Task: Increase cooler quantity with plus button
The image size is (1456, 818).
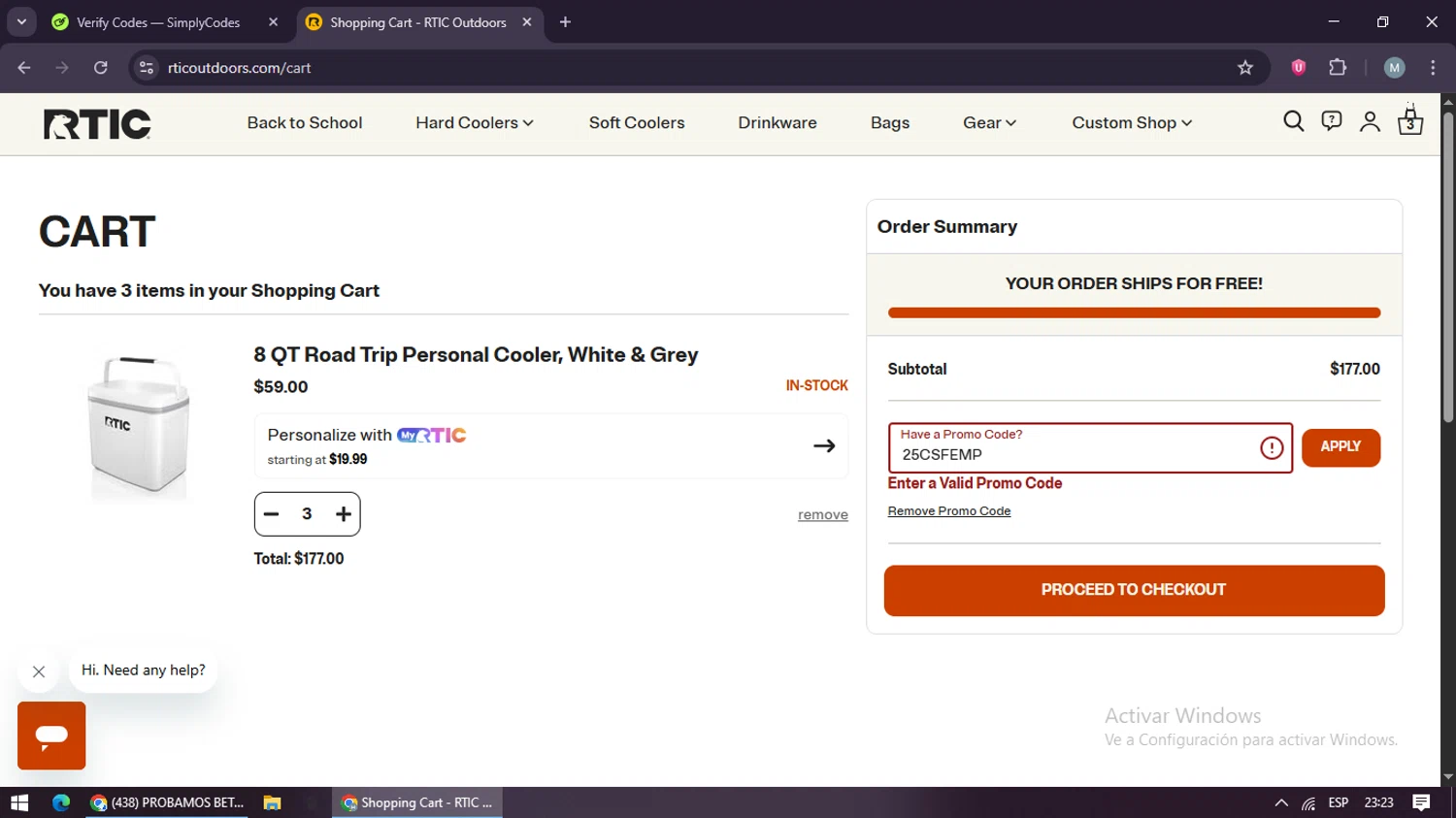Action: point(344,514)
